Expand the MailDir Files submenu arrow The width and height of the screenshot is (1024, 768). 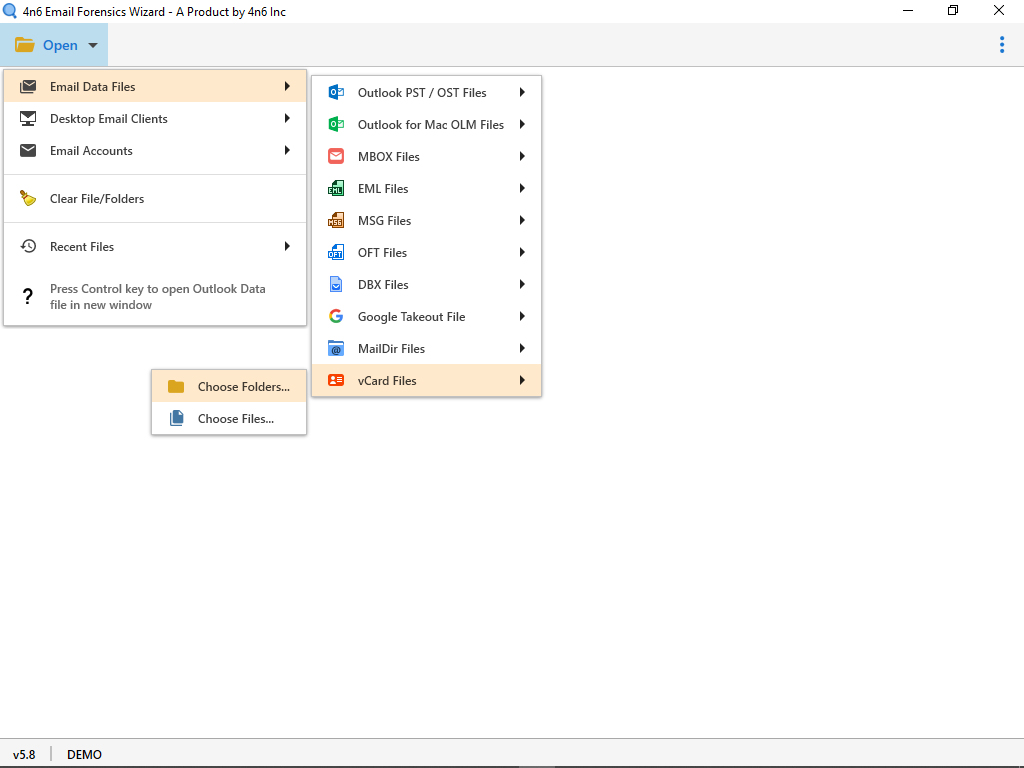(522, 348)
